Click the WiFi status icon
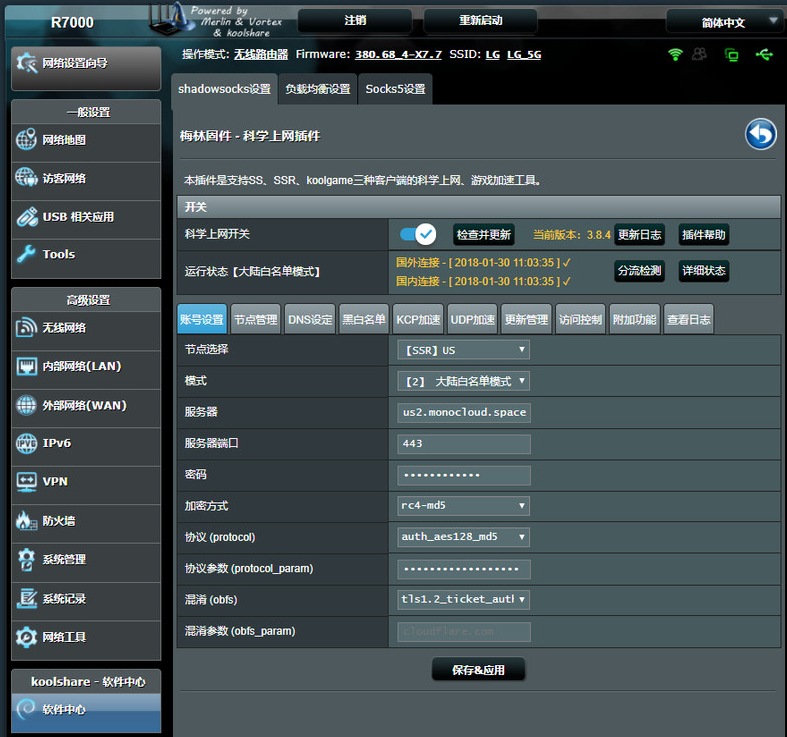Image resolution: width=787 pixels, height=737 pixels. click(x=675, y=54)
